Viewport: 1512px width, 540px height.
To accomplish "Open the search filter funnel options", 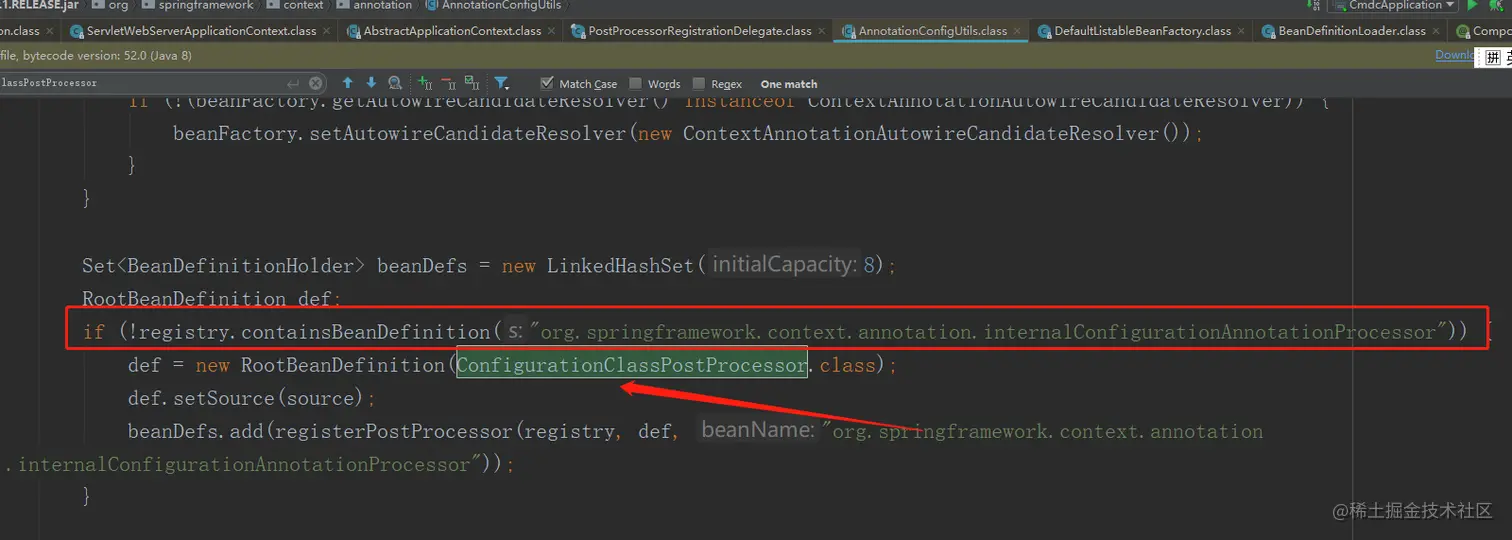I will (502, 84).
